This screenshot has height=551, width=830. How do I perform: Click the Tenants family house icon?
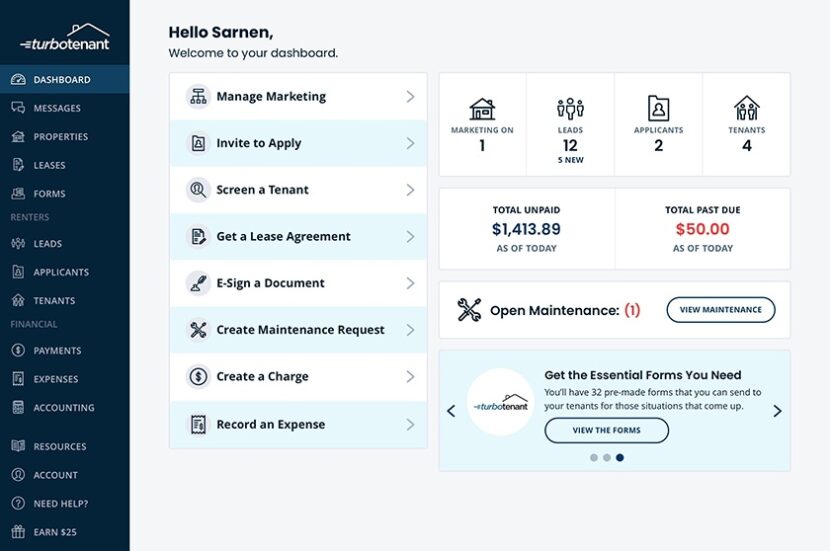[x=746, y=108]
